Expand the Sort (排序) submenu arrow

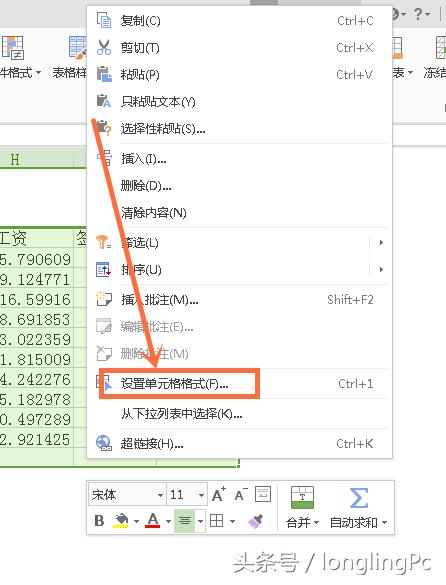coord(381,269)
